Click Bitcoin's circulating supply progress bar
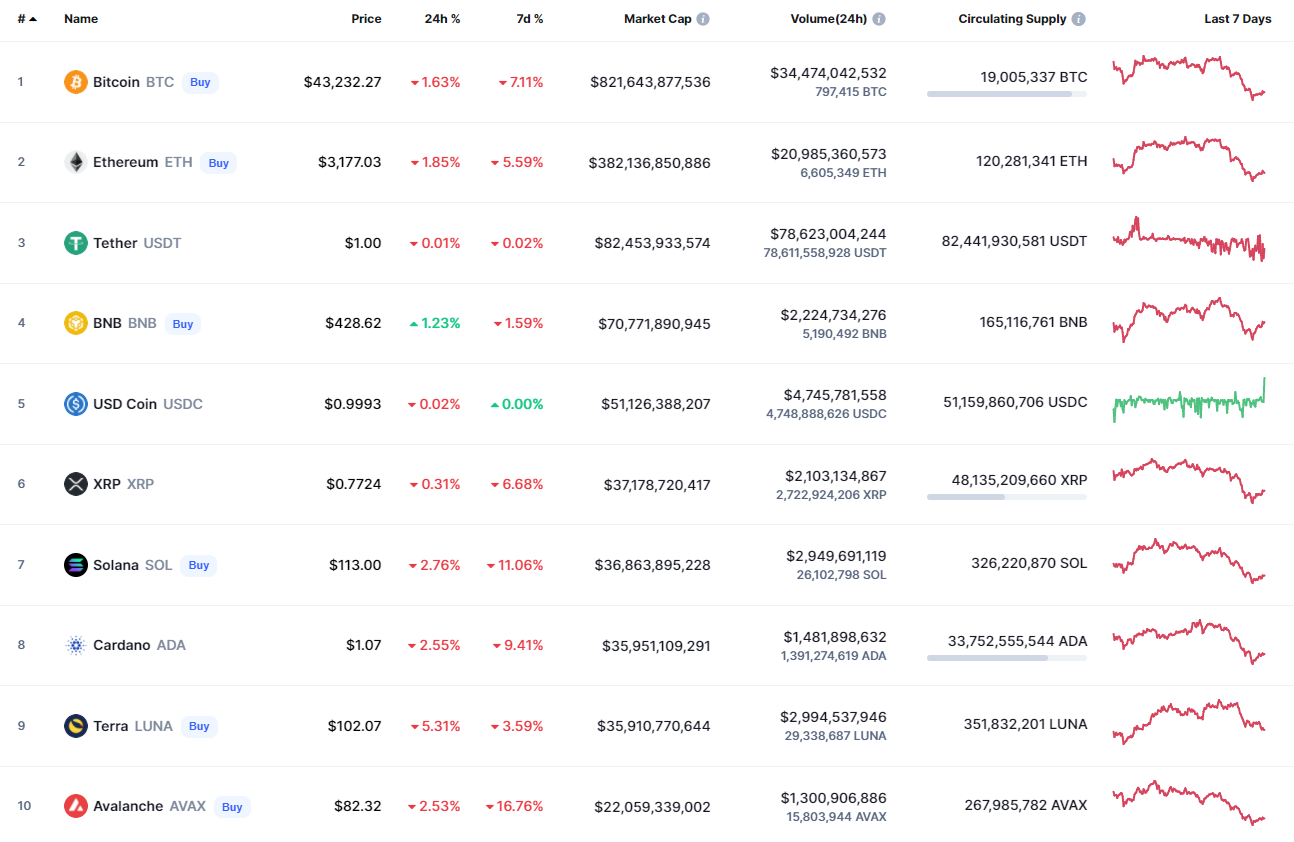 tap(1006, 94)
